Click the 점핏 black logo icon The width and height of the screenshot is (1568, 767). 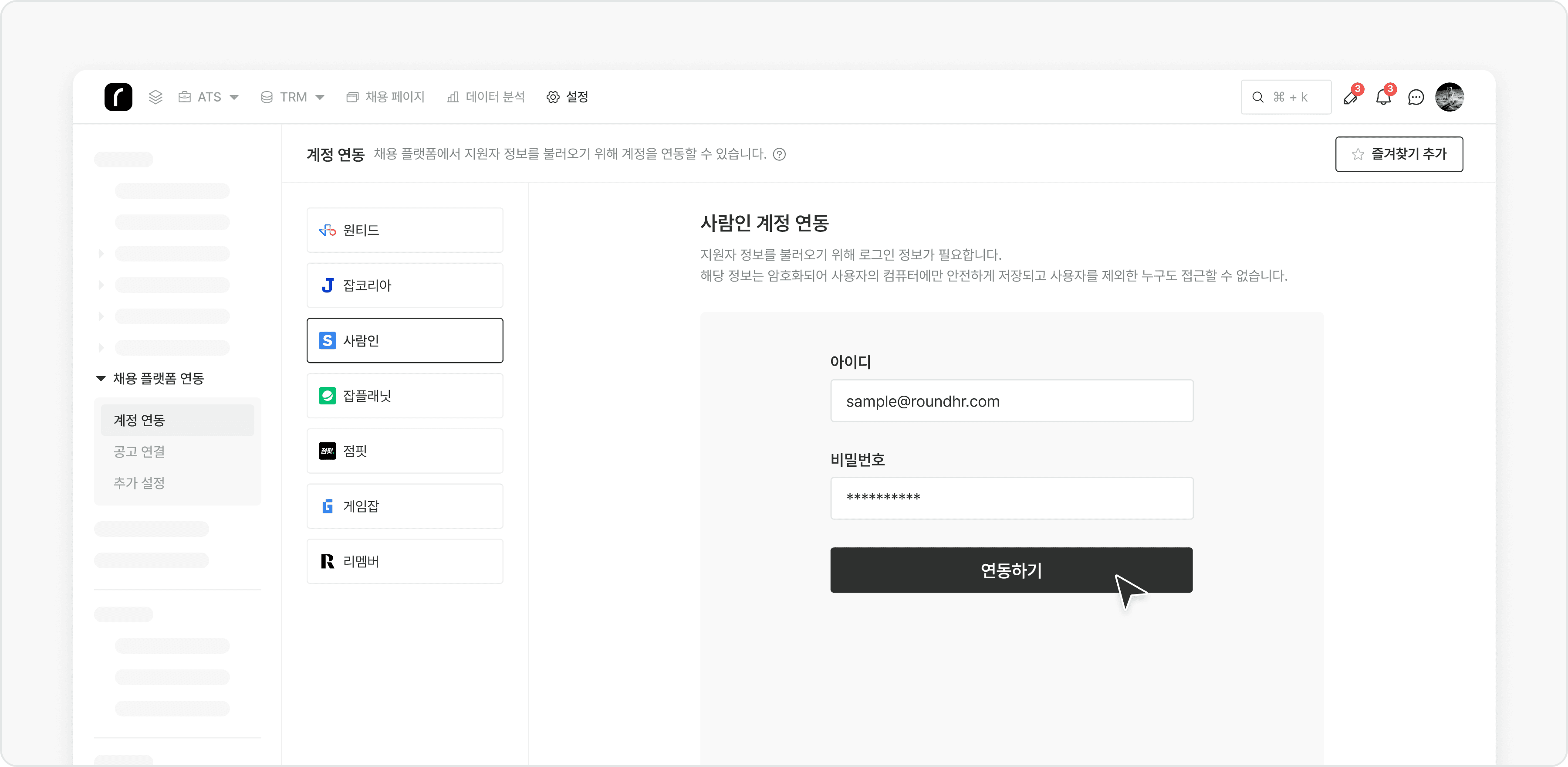coord(328,451)
